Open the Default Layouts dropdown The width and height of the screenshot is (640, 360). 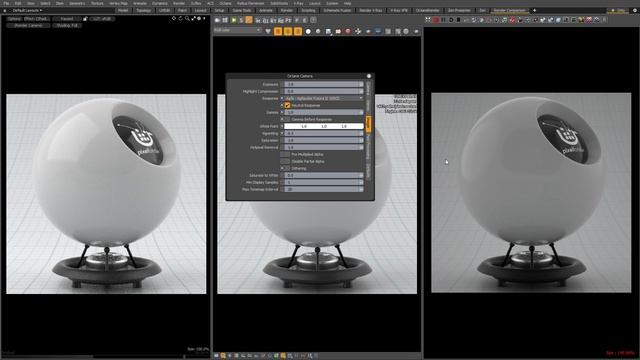[x=27, y=10]
